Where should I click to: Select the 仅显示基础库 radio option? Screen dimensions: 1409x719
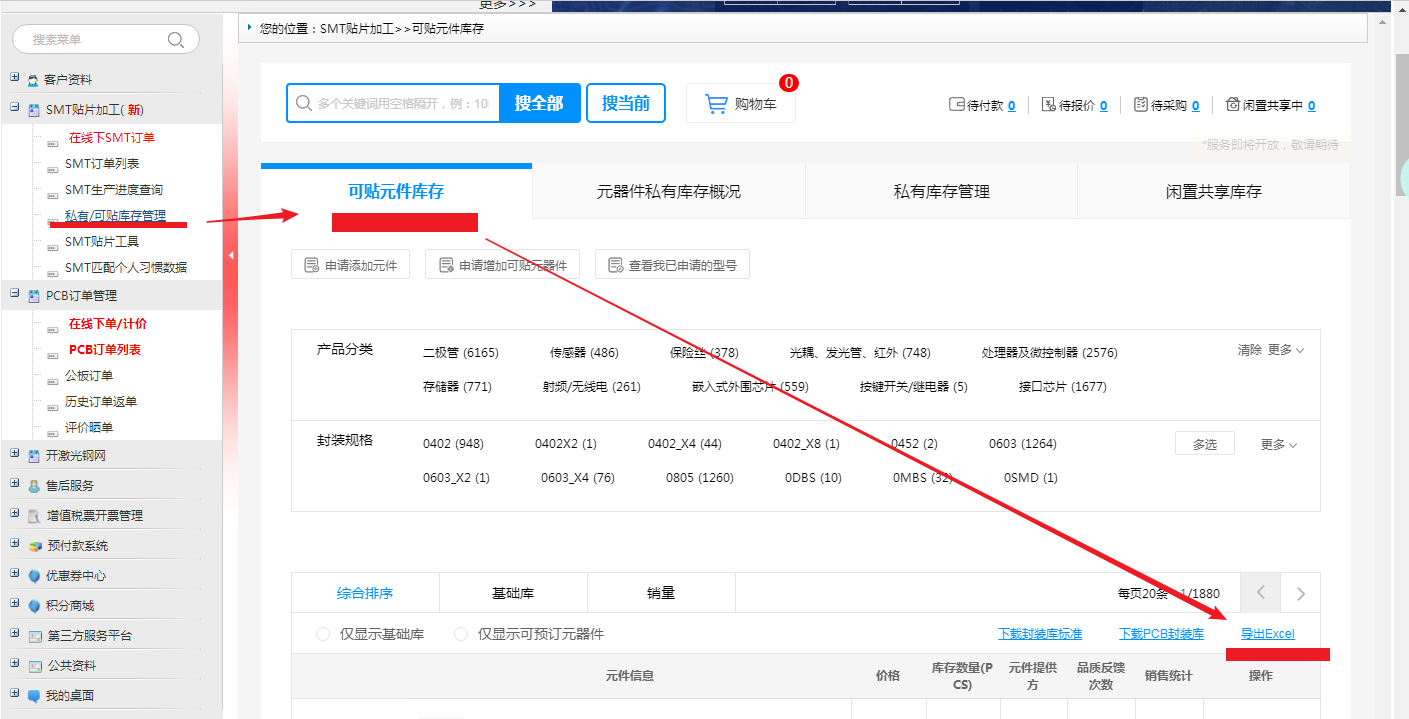click(x=323, y=634)
